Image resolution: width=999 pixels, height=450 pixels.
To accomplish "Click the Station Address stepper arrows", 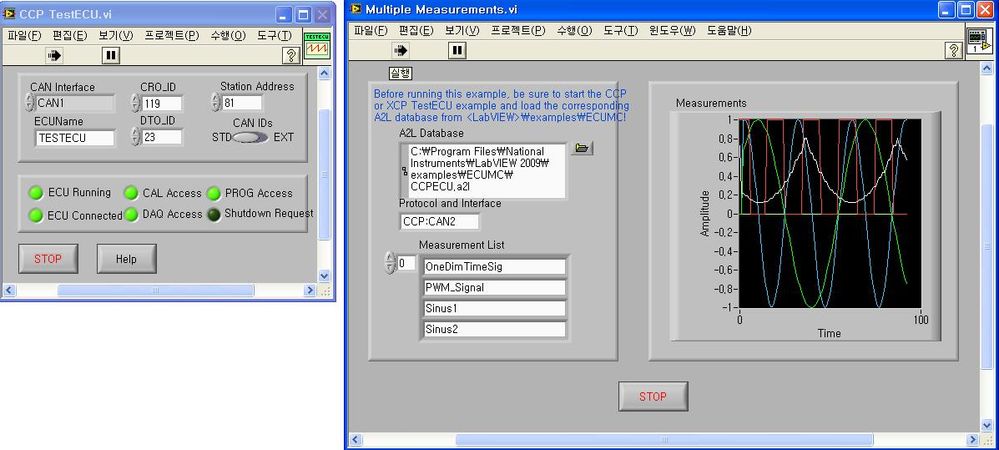I will (x=216, y=102).
